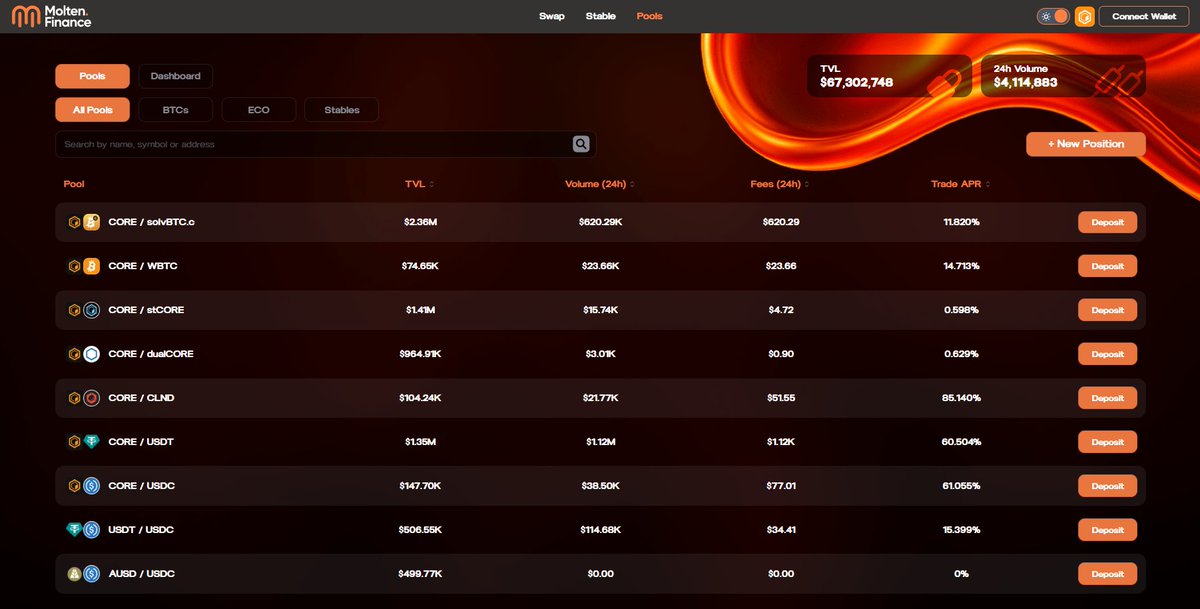
Task: Sort pools by Volume (24h) column
Action: pos(598,184)
